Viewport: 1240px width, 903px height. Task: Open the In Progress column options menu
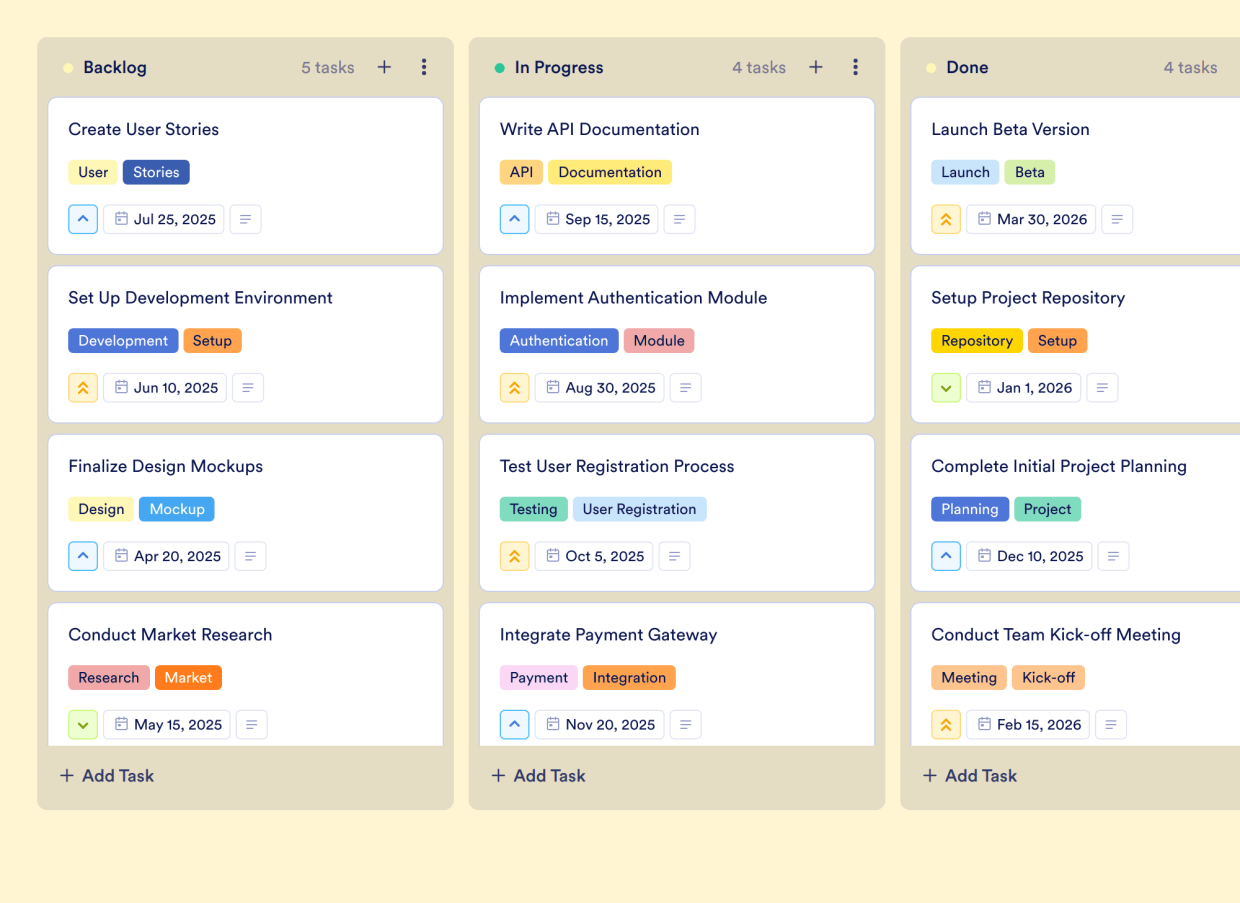855,67
